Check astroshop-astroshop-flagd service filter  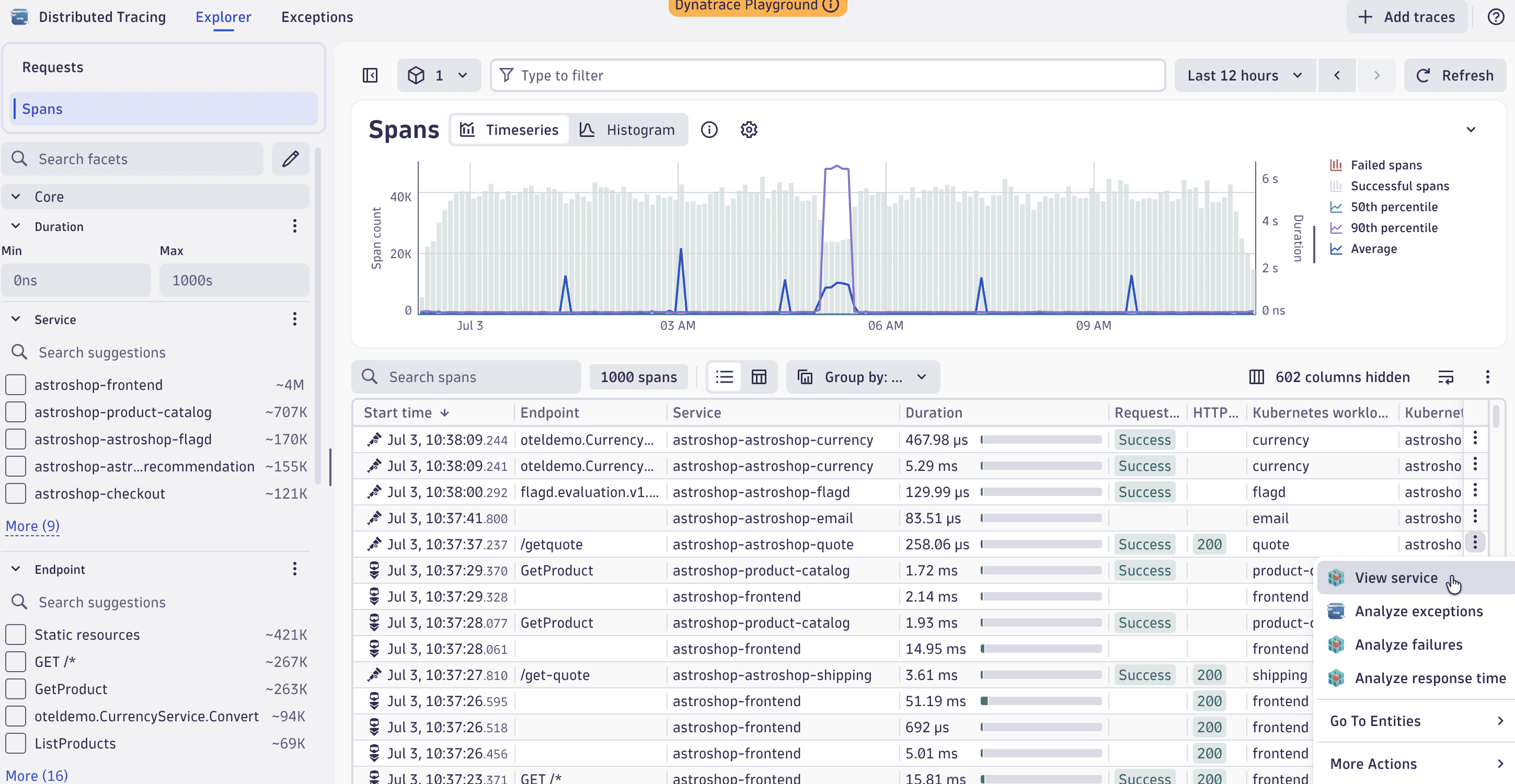pos(16,439)
